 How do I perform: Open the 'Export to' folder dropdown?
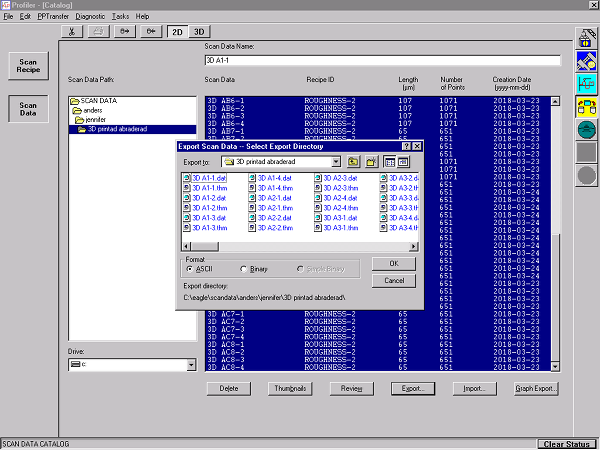click(338, 161)
